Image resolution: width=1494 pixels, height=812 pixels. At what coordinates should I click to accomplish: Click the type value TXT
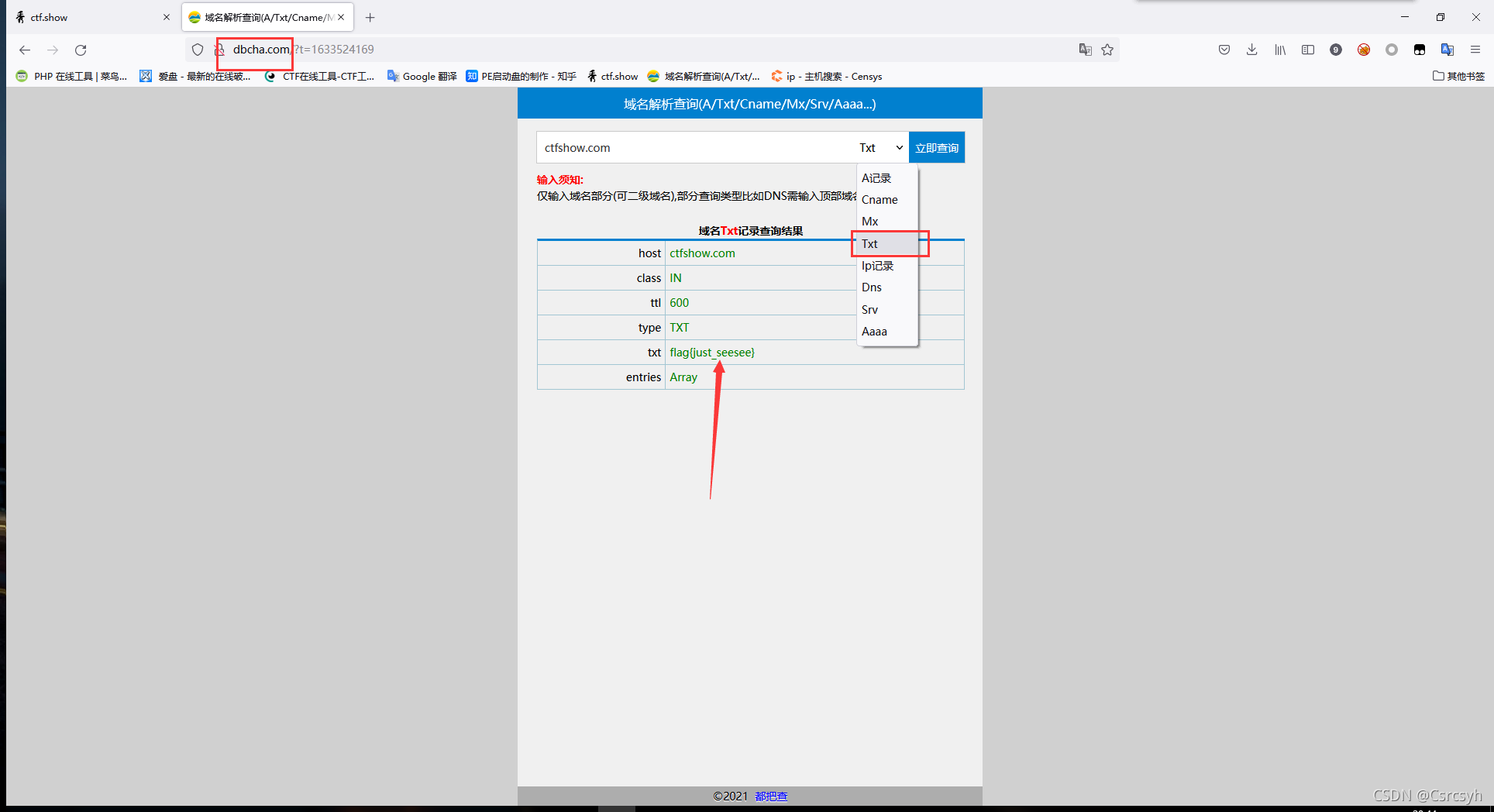point(679,328)
